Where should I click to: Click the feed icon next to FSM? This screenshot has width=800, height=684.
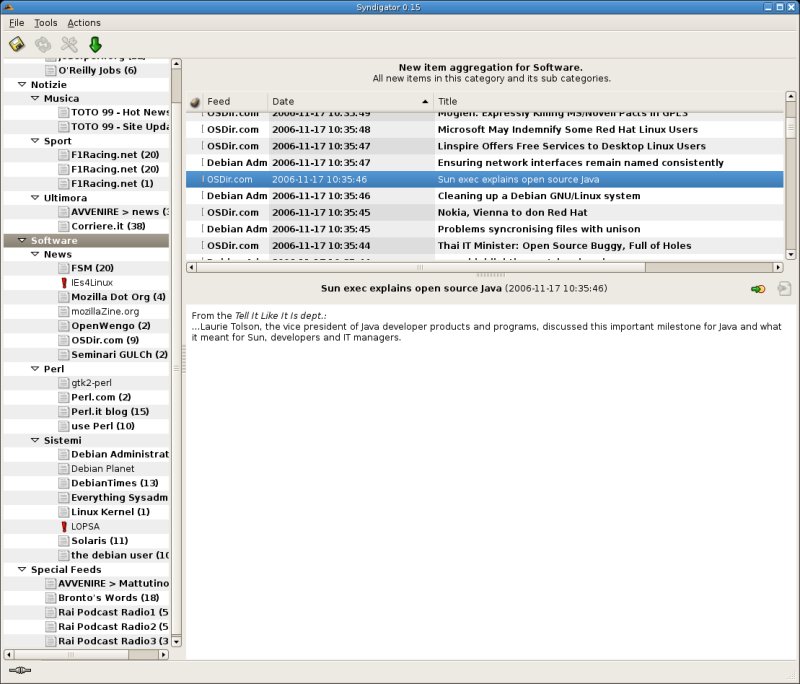click(63, 268)
